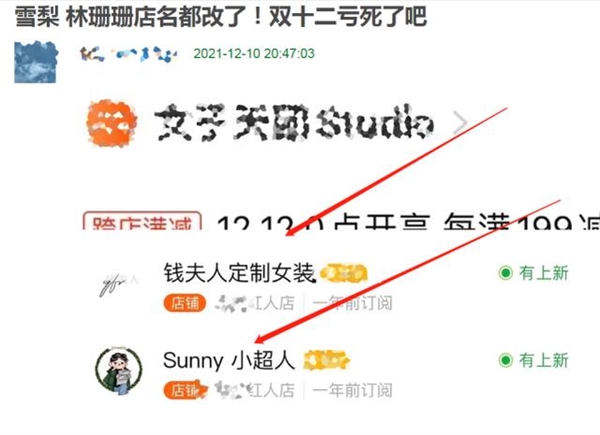
Task: Click the green 有上新 indicator for 钱夫人定制女装
Action: coord(533,273)
